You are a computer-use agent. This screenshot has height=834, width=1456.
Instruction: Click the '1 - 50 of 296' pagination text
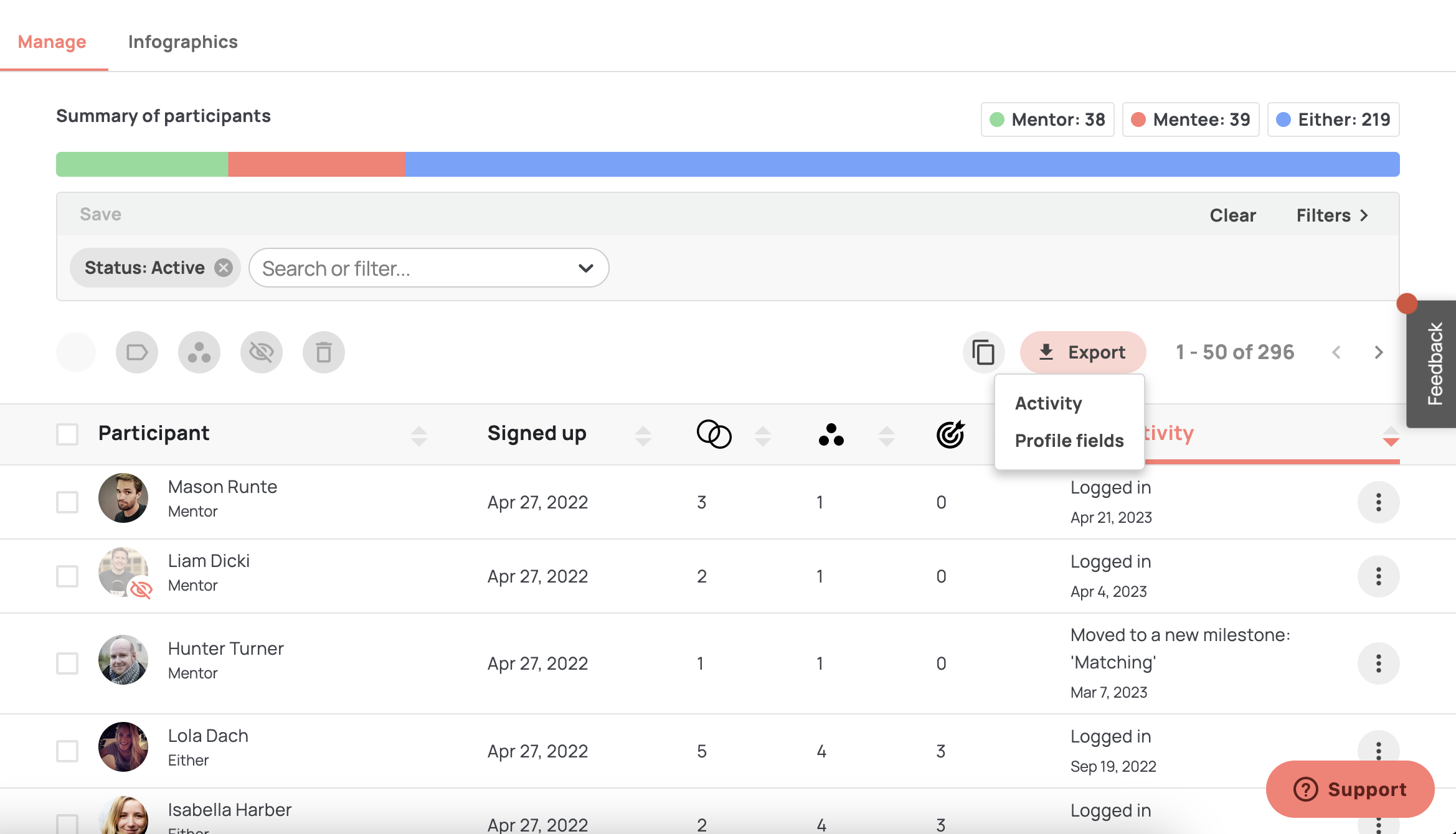[x=1235, y=352]
